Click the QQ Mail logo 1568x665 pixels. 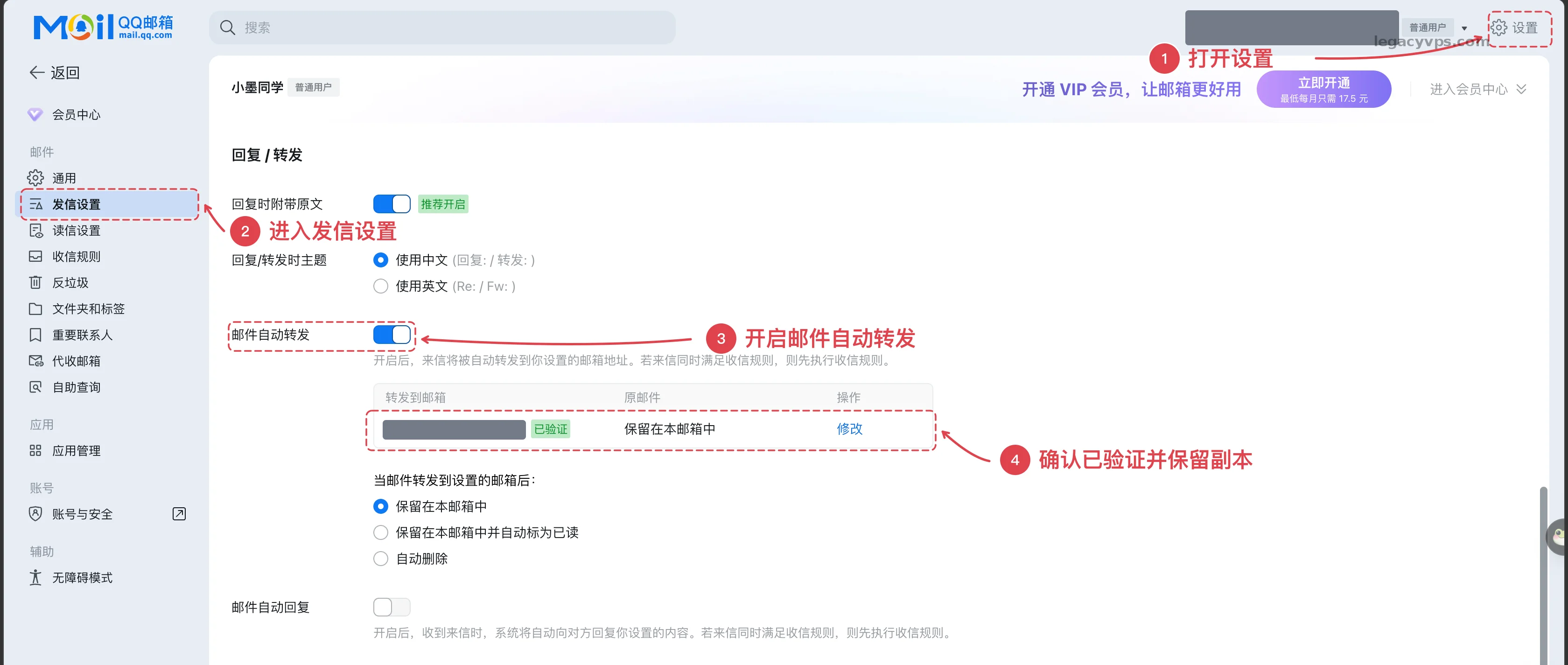103,27
